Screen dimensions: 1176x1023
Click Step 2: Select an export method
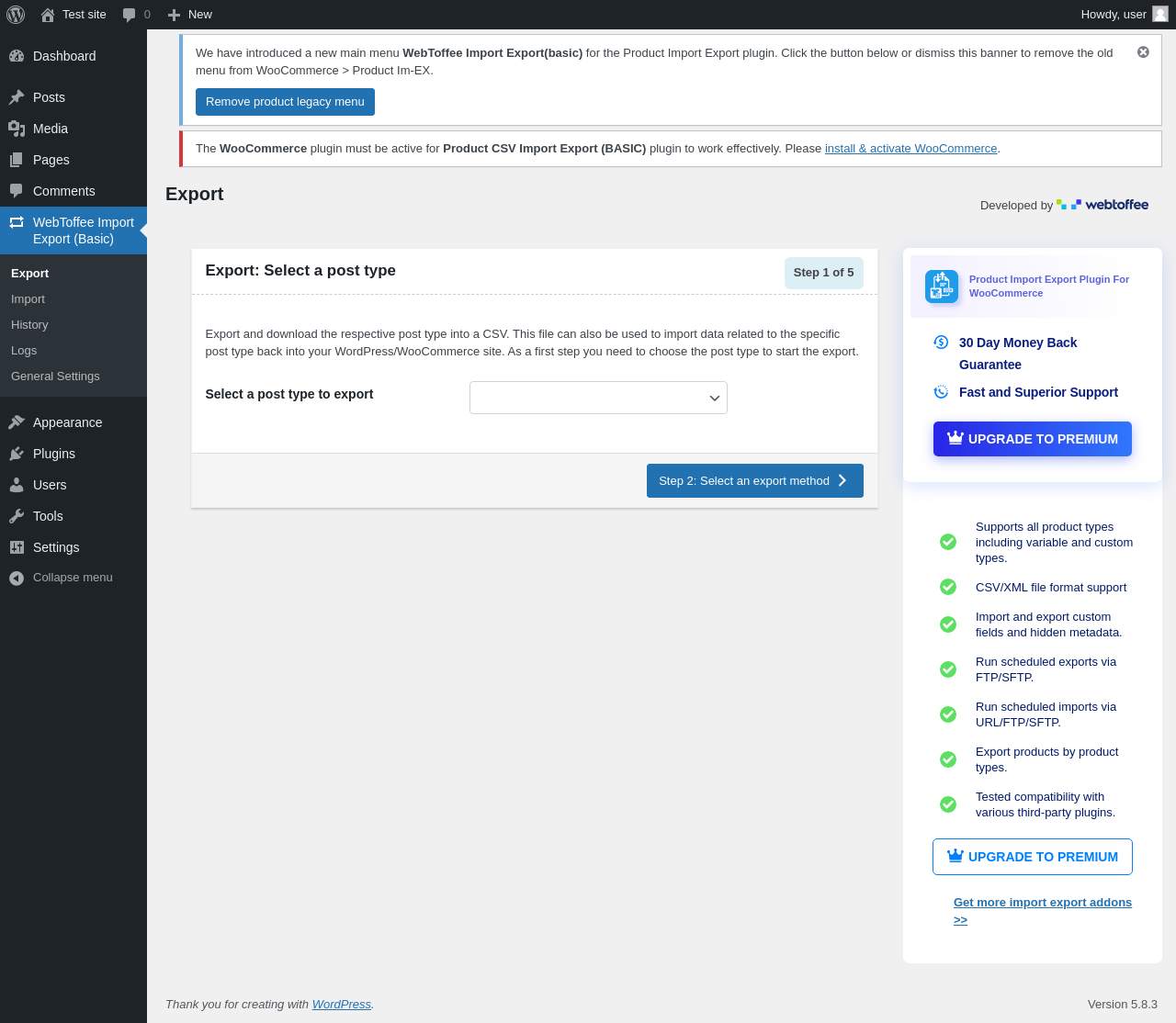pos(755,480)
